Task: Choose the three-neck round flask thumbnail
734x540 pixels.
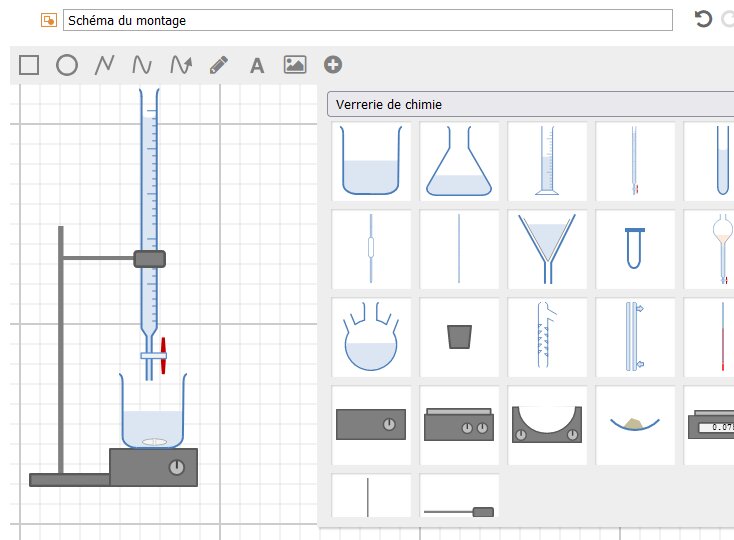Action: (371, 336)
